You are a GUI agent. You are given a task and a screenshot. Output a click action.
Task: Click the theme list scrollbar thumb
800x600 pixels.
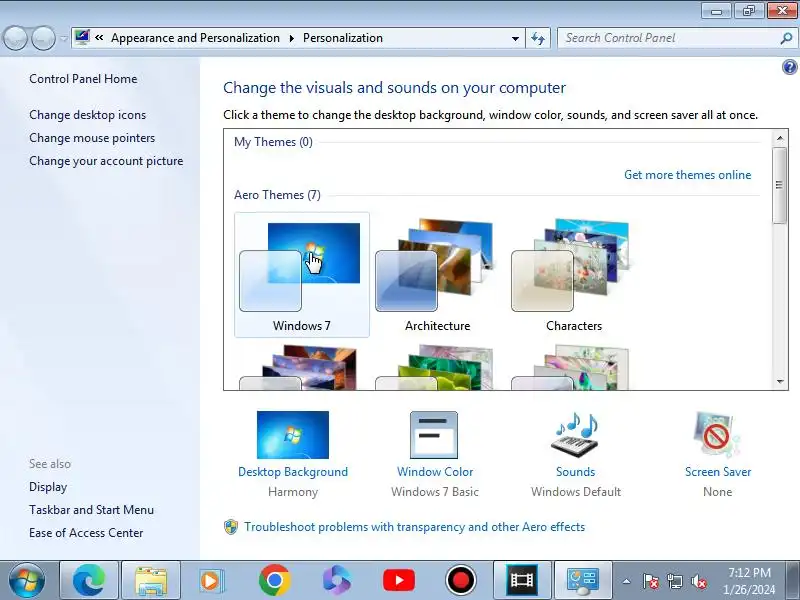[780, 185]
